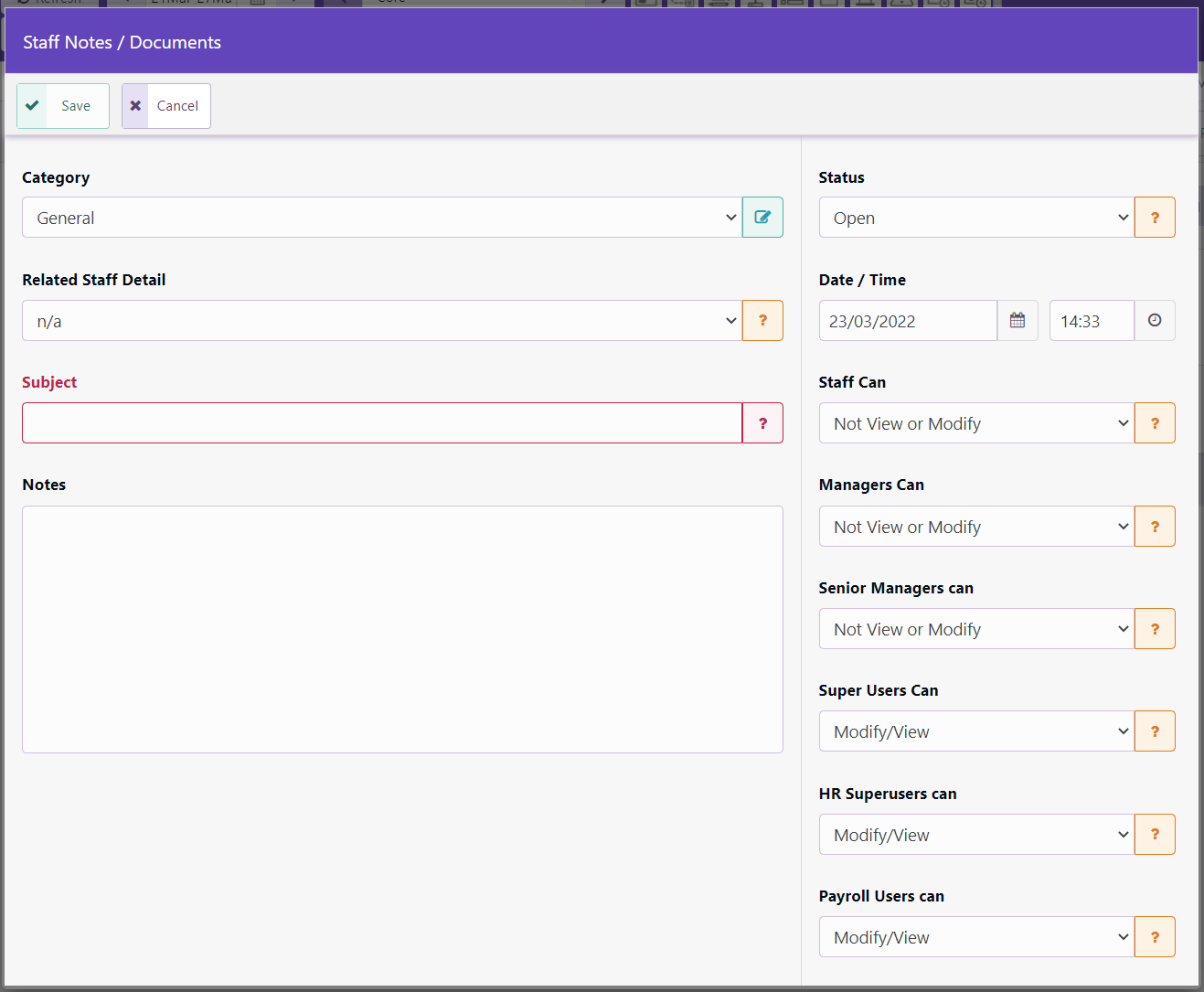1204x992 pixels.
Task: Save the staff note
Action: (x=63, y=106)
